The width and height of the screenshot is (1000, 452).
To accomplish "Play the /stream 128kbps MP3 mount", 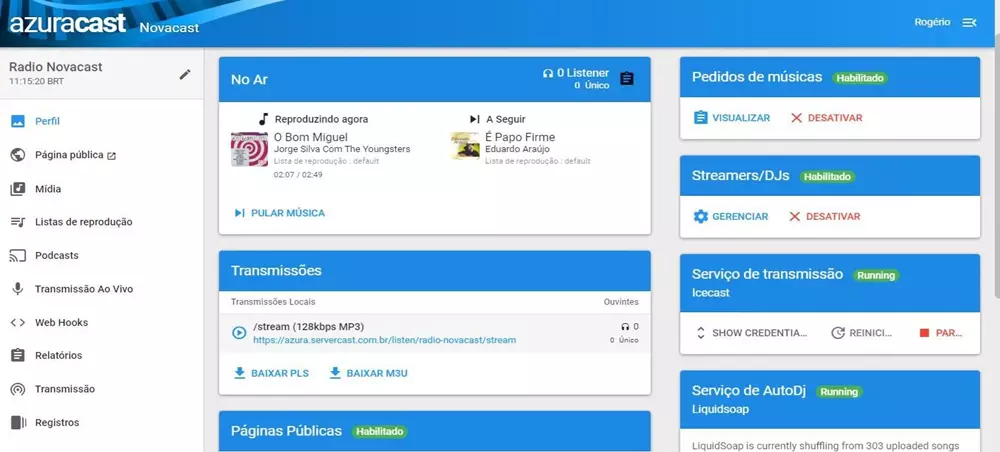I will (x=239, y=332).
